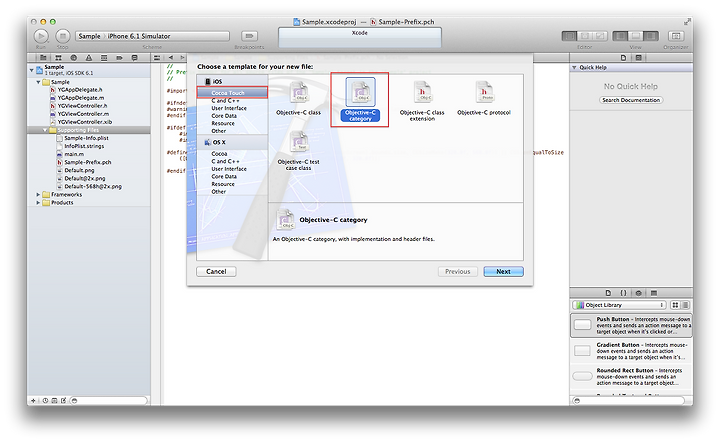The width and height of the screenshot is (720, 443).
Task: Toggle the Navigator pane view button
Action: click(620, 36)
